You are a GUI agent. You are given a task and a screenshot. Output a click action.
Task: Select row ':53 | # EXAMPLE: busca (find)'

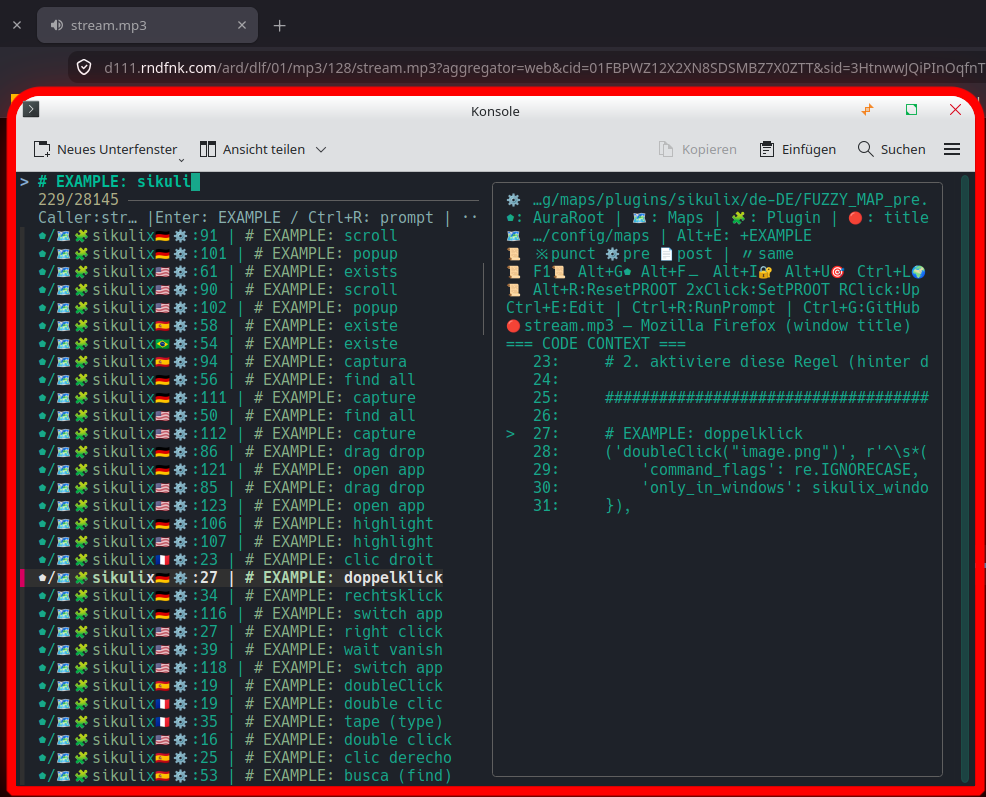pos(245,776)
